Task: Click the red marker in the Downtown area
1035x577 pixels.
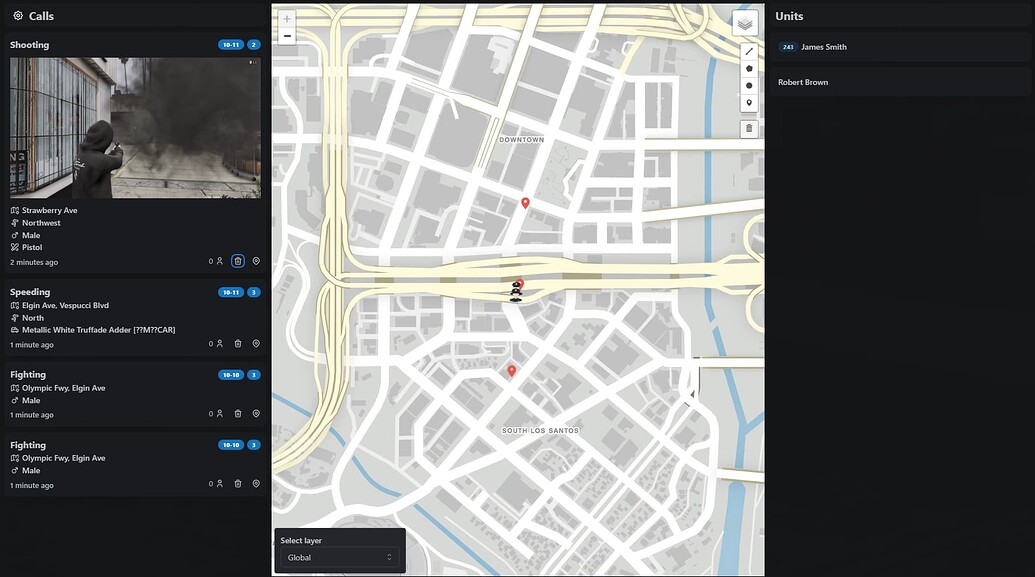Action: tap(524, 202)
